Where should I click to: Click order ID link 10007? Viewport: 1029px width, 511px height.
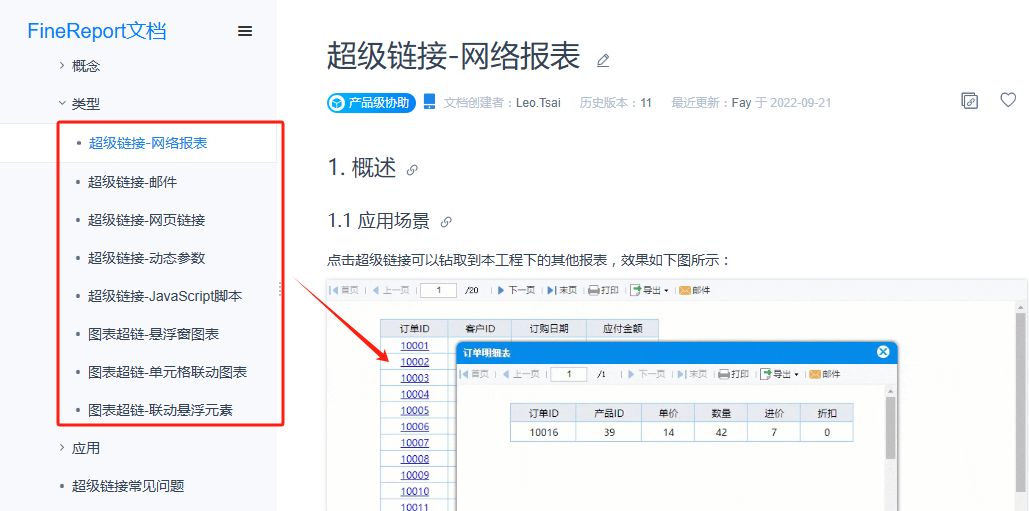[x=414, y=443]
